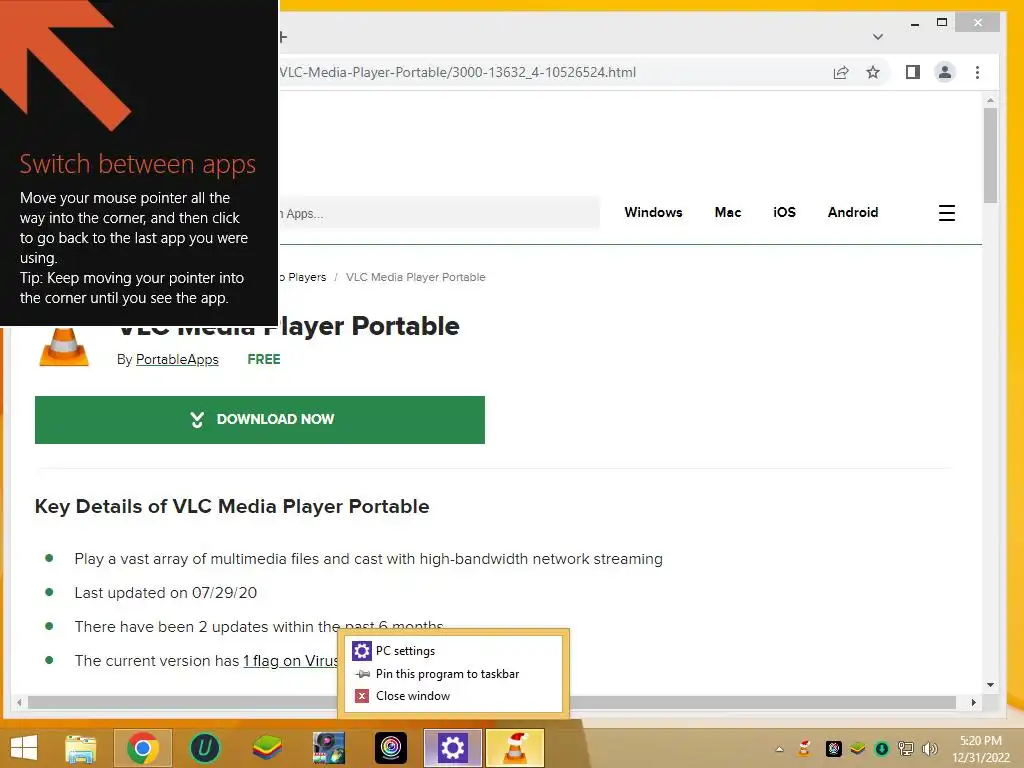
Task: Open the hamburger site menu
Action: point(947,213)
